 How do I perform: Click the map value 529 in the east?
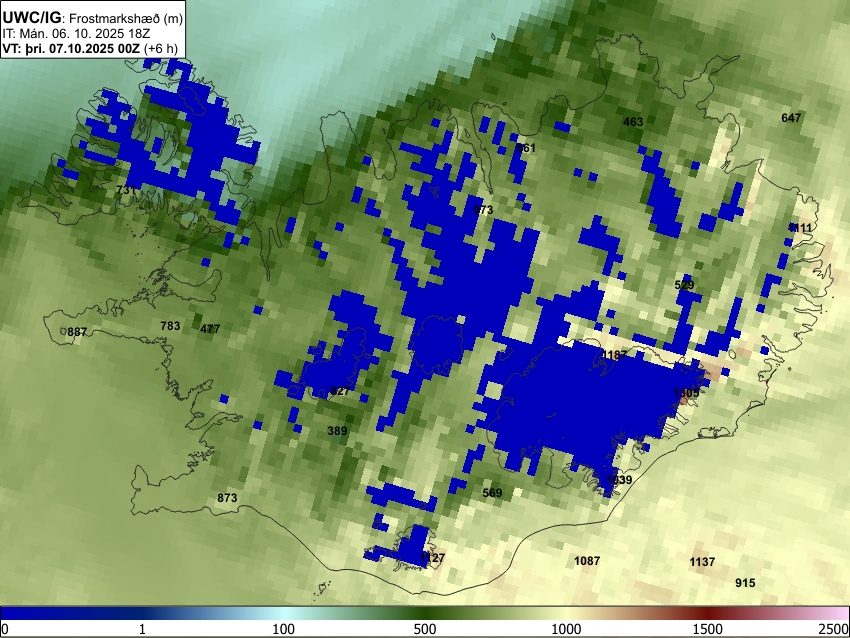(684, 285)
